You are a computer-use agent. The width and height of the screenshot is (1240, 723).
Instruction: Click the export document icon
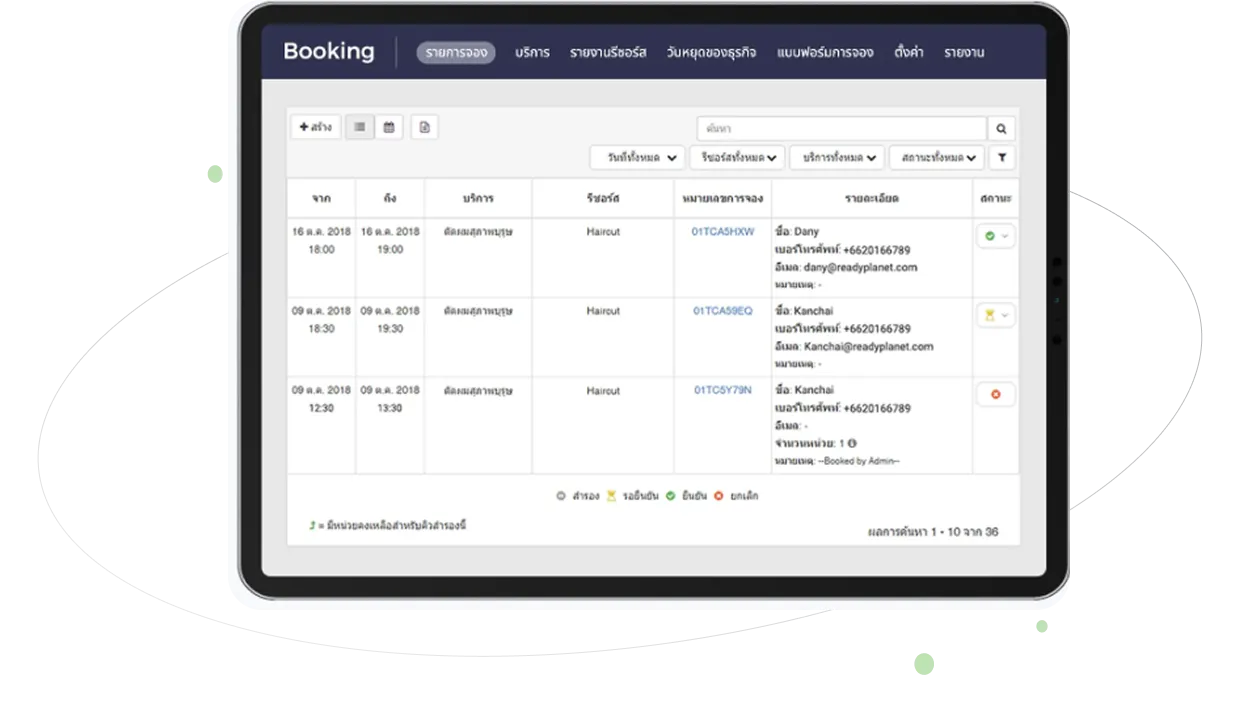[x=424, y=127]
